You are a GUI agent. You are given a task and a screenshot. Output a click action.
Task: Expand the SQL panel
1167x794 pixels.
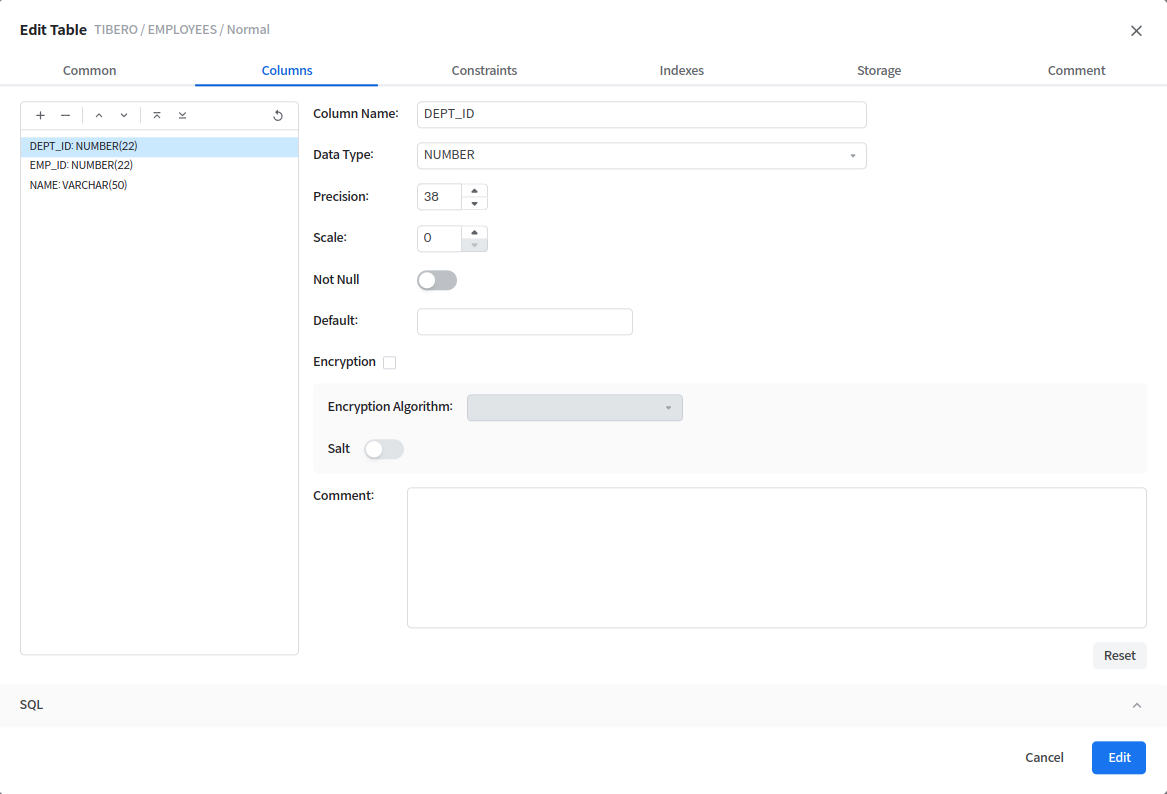[1136, 705]
